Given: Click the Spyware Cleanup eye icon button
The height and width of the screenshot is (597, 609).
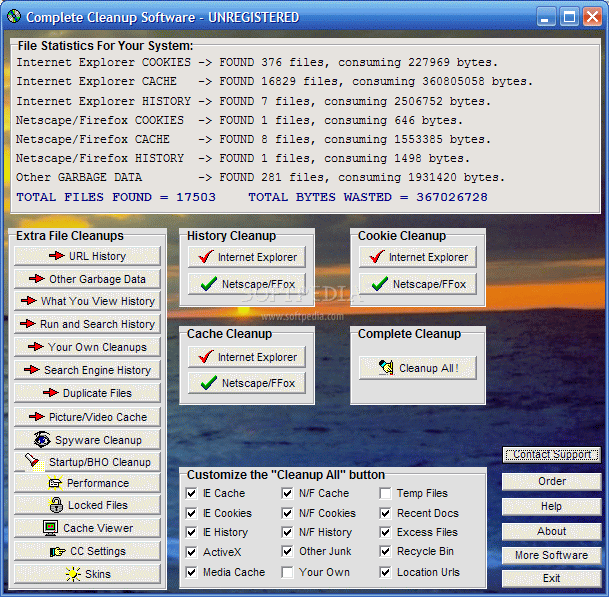Looking at the screenshot, I should point(87,440).
